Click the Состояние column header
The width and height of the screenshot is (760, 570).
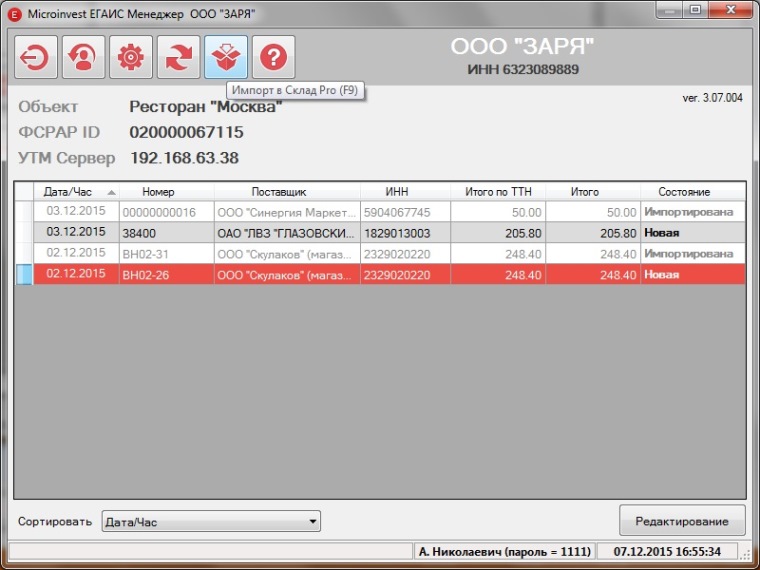click(x=684, y=192)
